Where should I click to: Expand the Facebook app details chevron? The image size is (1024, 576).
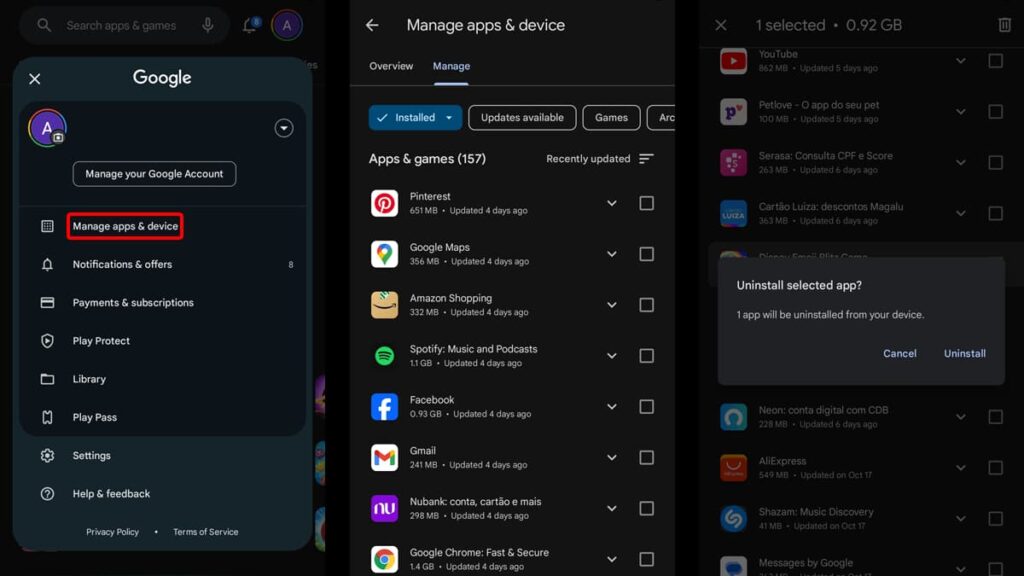(x=612, y=407)
